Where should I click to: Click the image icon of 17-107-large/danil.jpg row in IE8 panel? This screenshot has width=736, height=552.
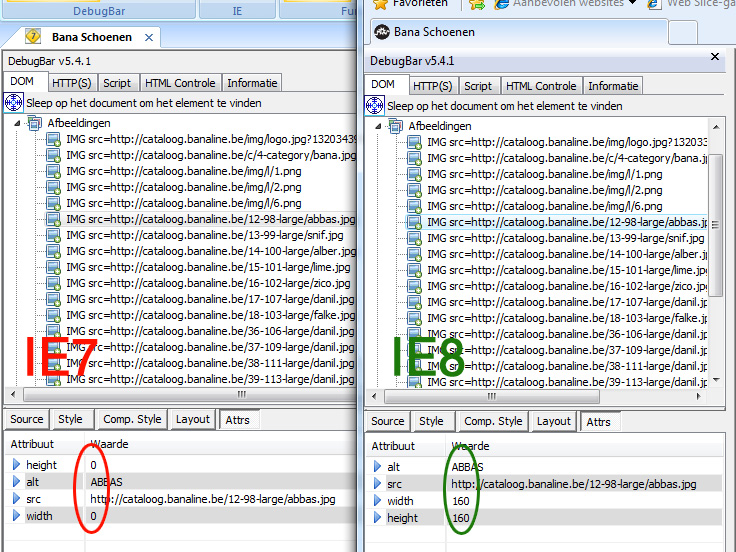414,302
